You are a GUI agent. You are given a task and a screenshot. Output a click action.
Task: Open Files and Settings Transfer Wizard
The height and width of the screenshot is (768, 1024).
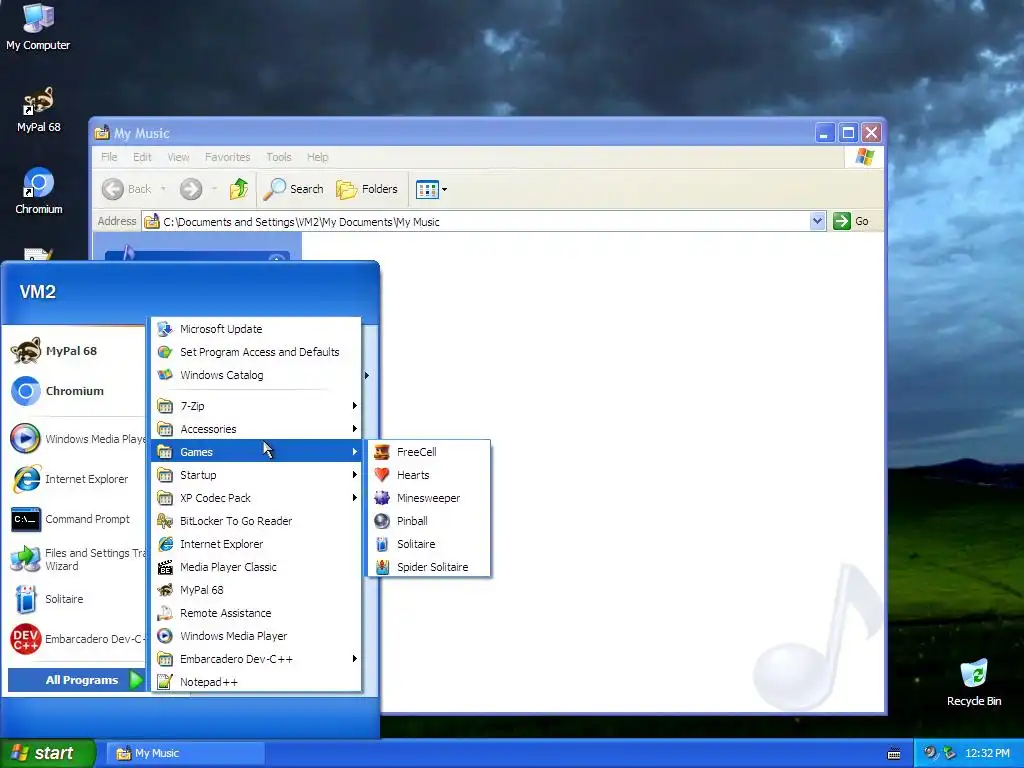coord(76,559)
